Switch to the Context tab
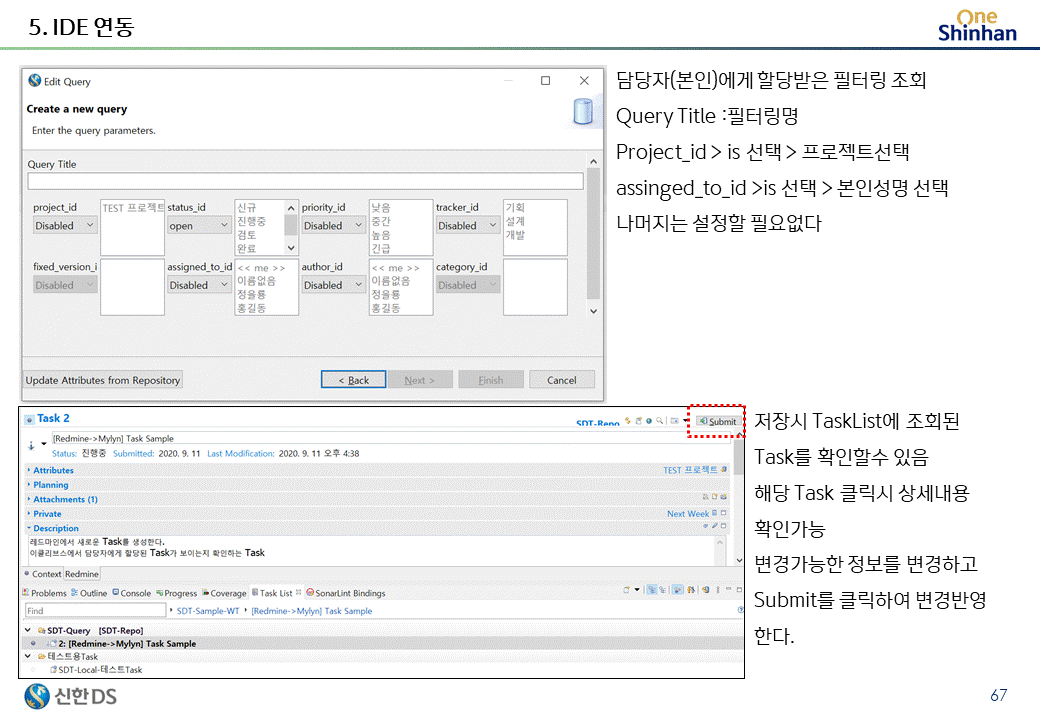This screenshot has height=720, width=1040. click(x=42, y=574)
